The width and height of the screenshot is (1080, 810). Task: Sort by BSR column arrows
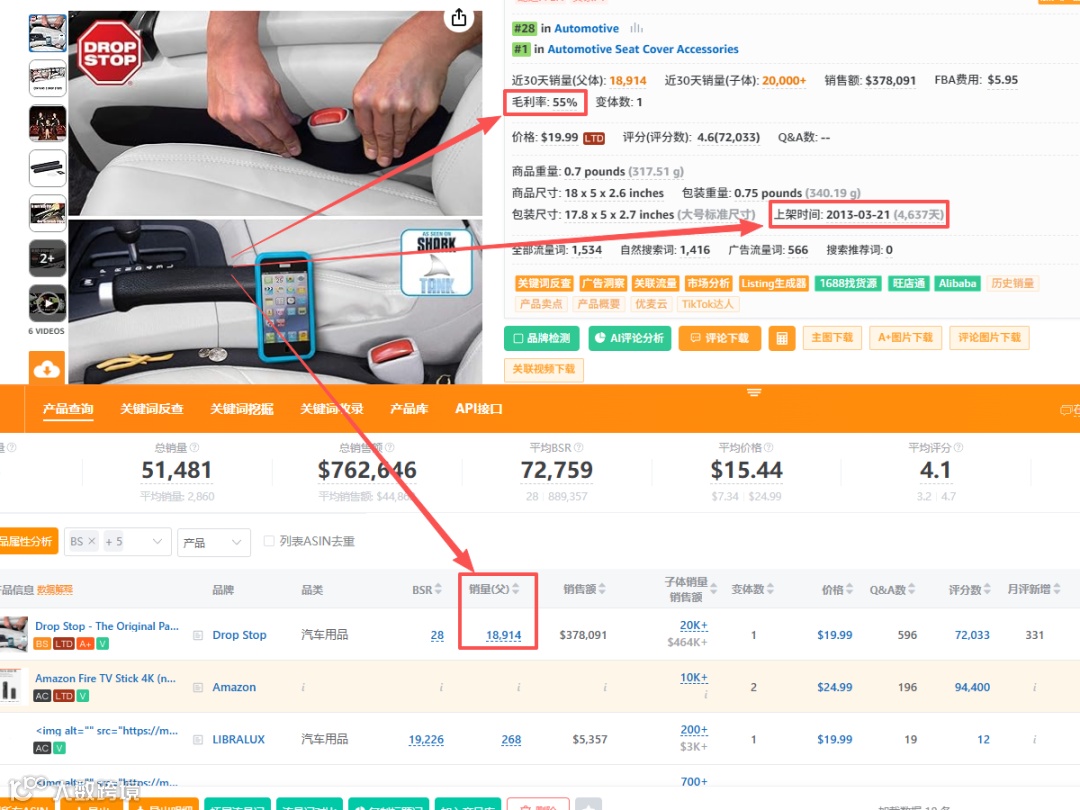pyautogui.click(x=438, y=590)
